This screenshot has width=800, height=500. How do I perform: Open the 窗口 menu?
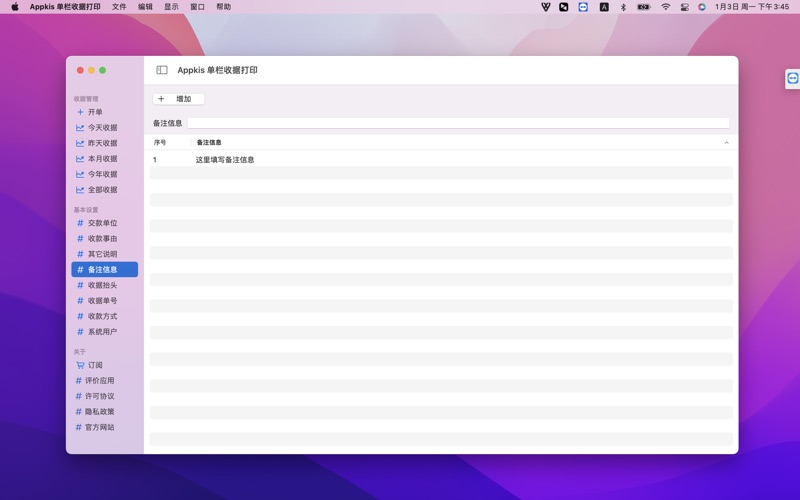tap(197, 7)
